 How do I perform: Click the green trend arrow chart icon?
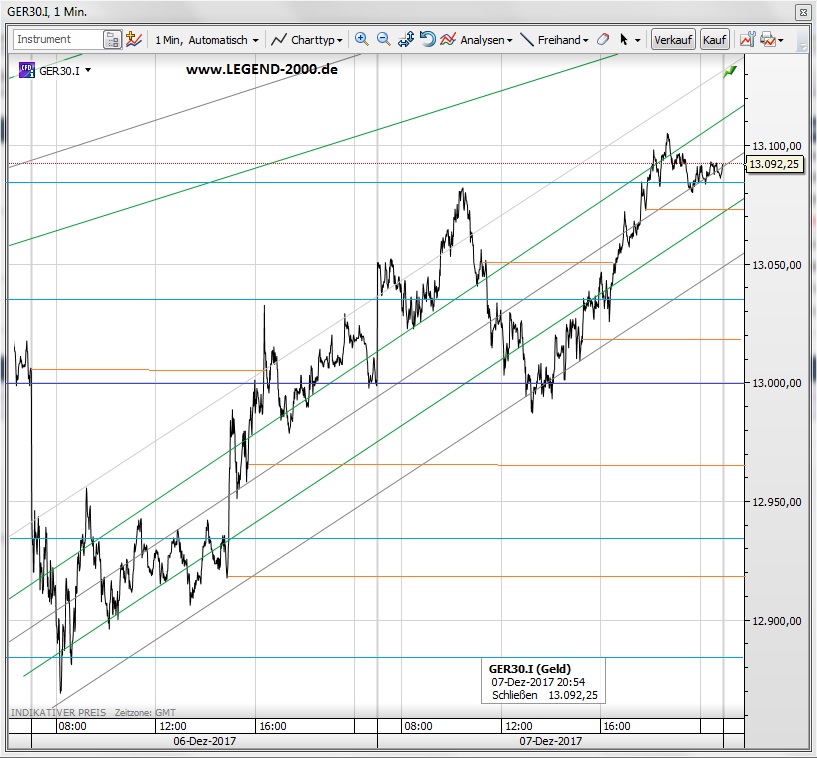731,71
